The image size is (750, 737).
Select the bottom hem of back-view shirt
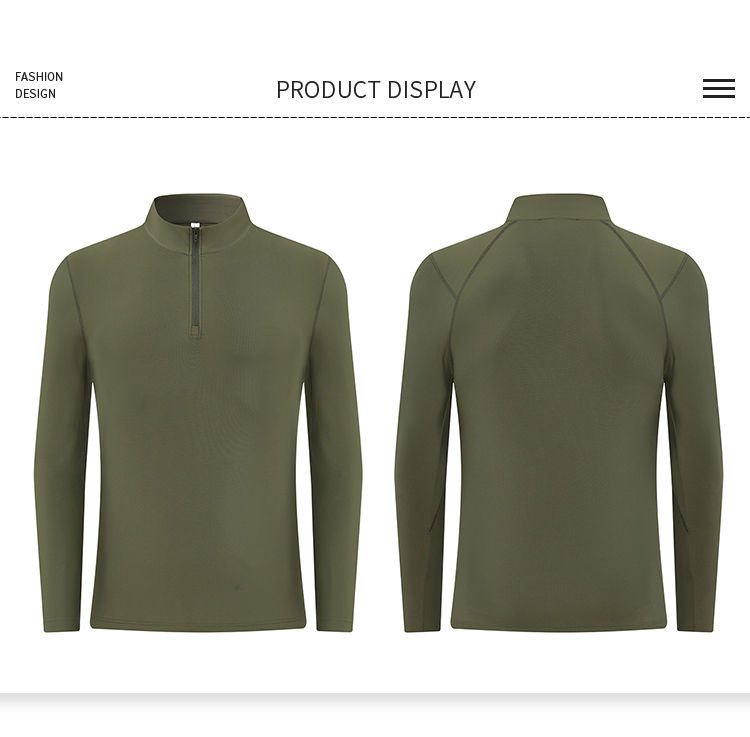click(559, 624)
